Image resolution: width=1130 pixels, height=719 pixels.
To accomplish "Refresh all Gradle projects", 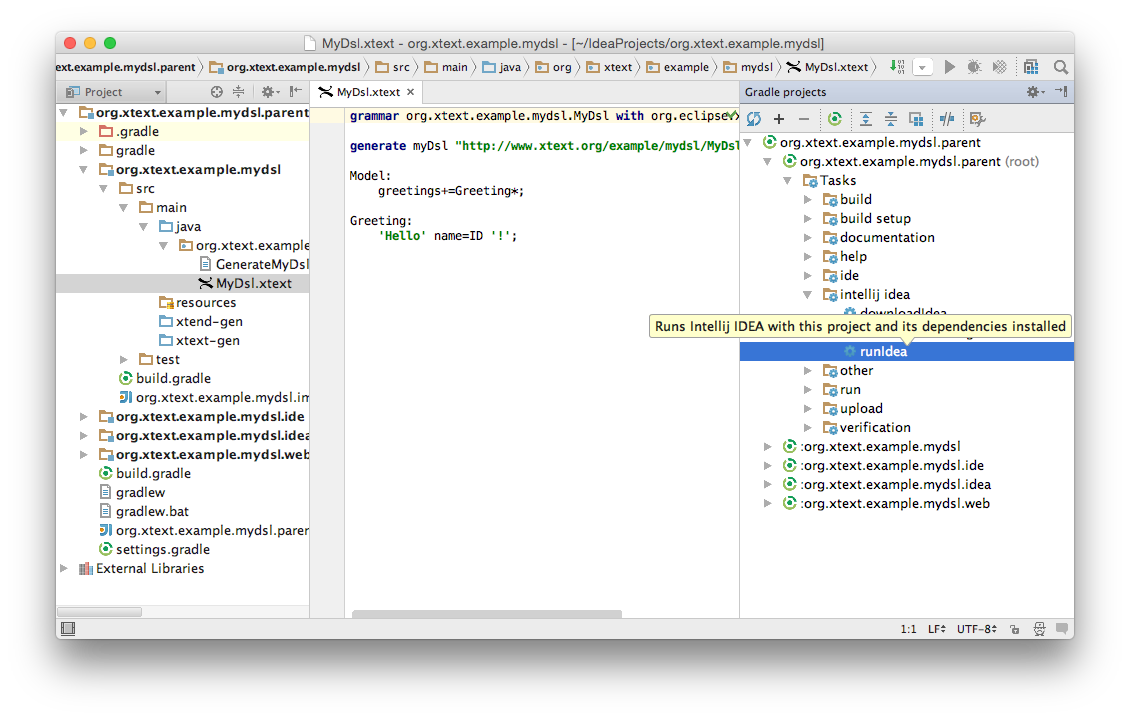I will point(754,119).
